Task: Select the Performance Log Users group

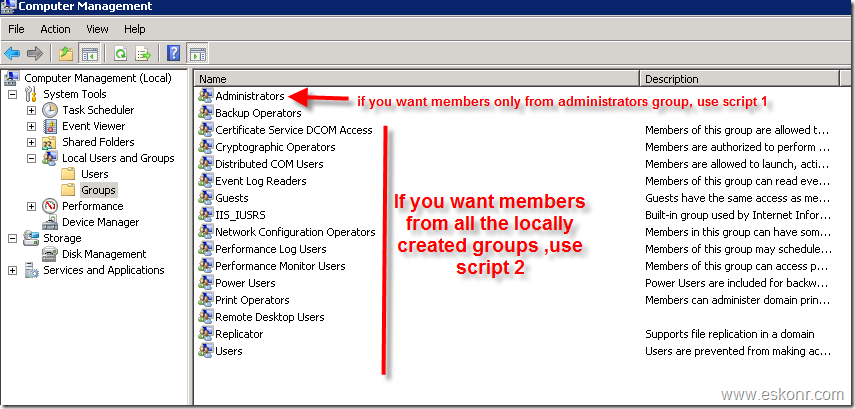Action: pyautogui.click(x=271, y=249)
